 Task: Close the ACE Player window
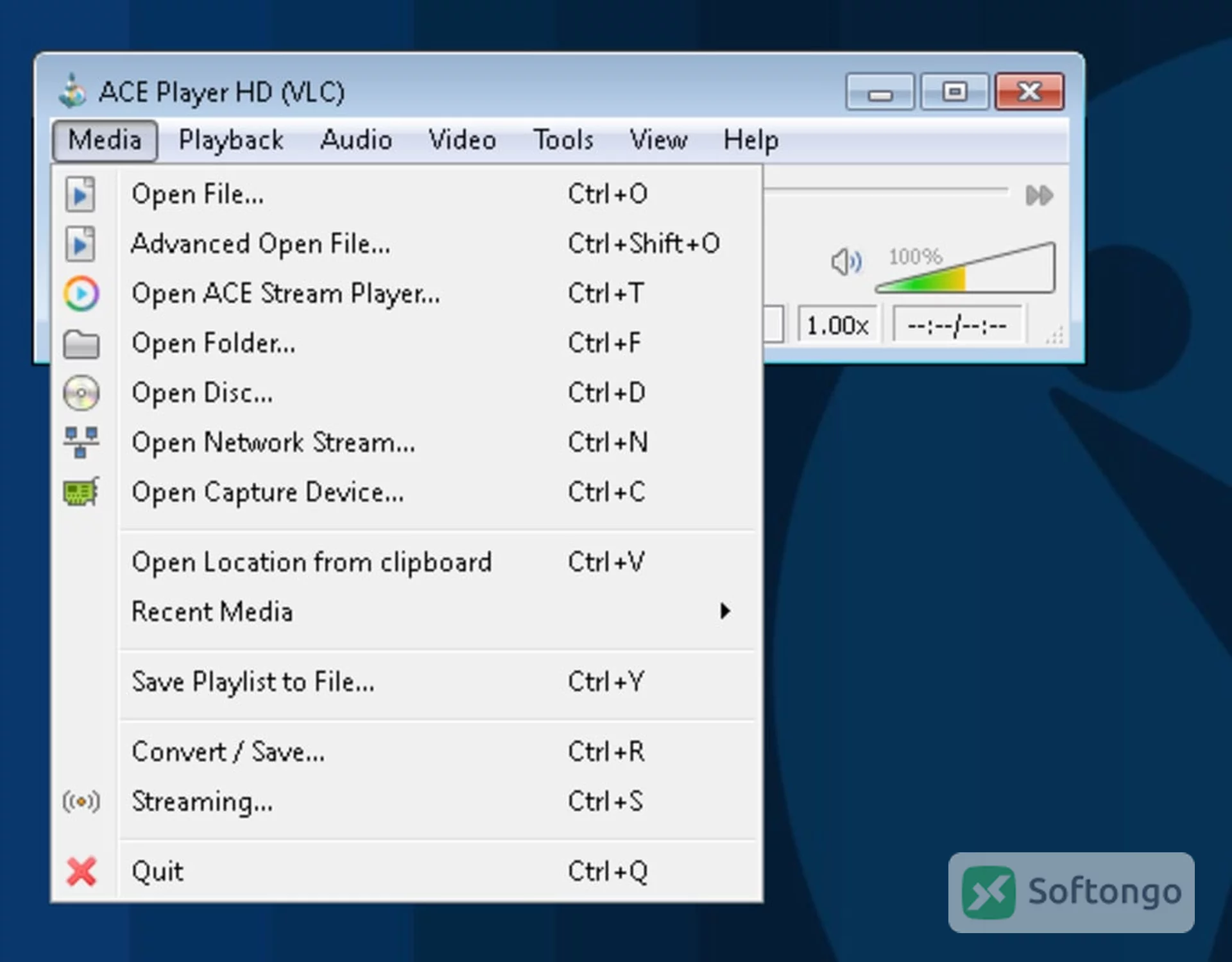(1030, 92)
